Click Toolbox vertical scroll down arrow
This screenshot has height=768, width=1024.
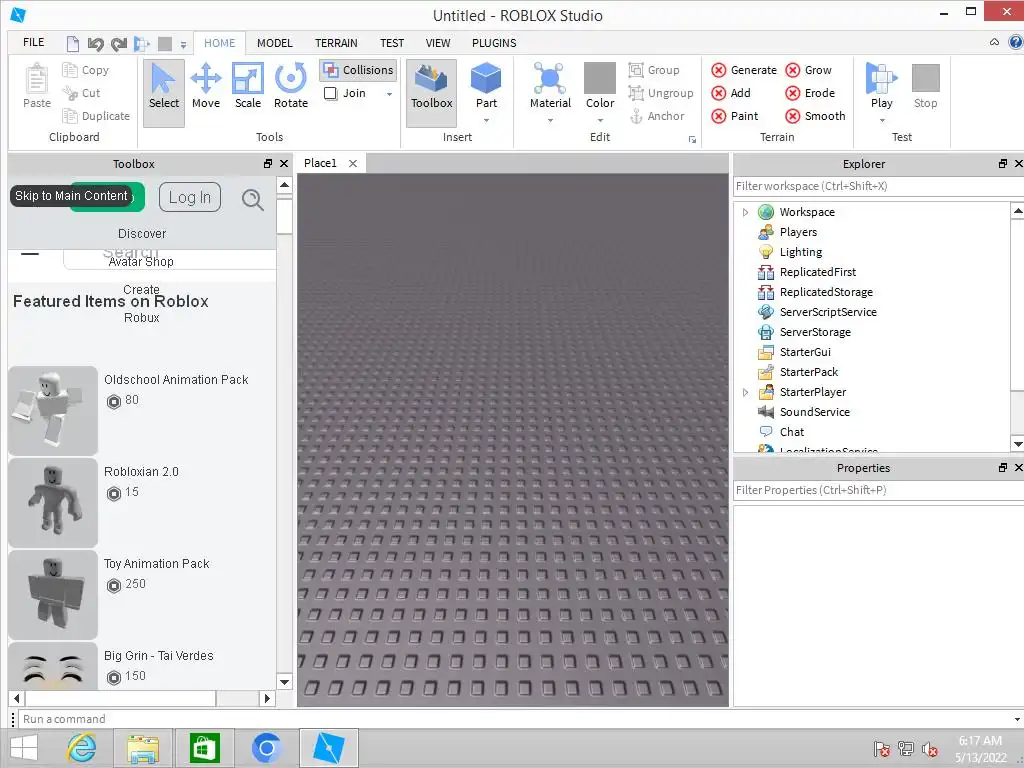click(x=284, y=682)
